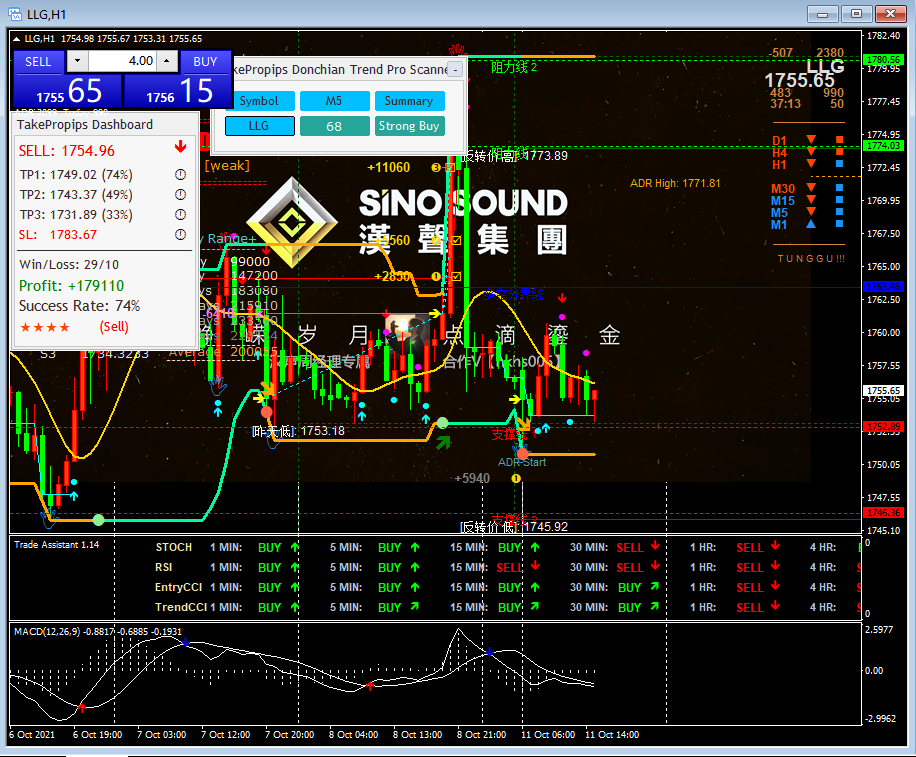Viewport: 916px width, 757px height.
Task: Click the current price 1755.65 axis label
Action: [883, 390]
